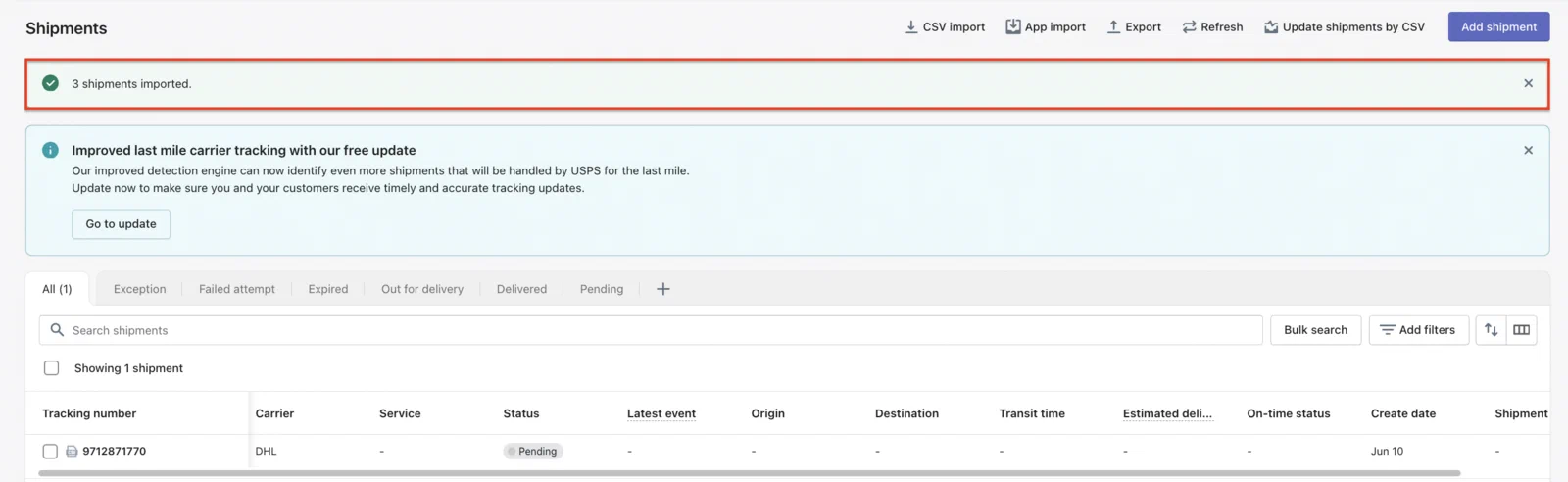Viewport: 1568px width, 482px height.
Task: Click the Export upload arrow icon
Action: [x=1113, y=27]
